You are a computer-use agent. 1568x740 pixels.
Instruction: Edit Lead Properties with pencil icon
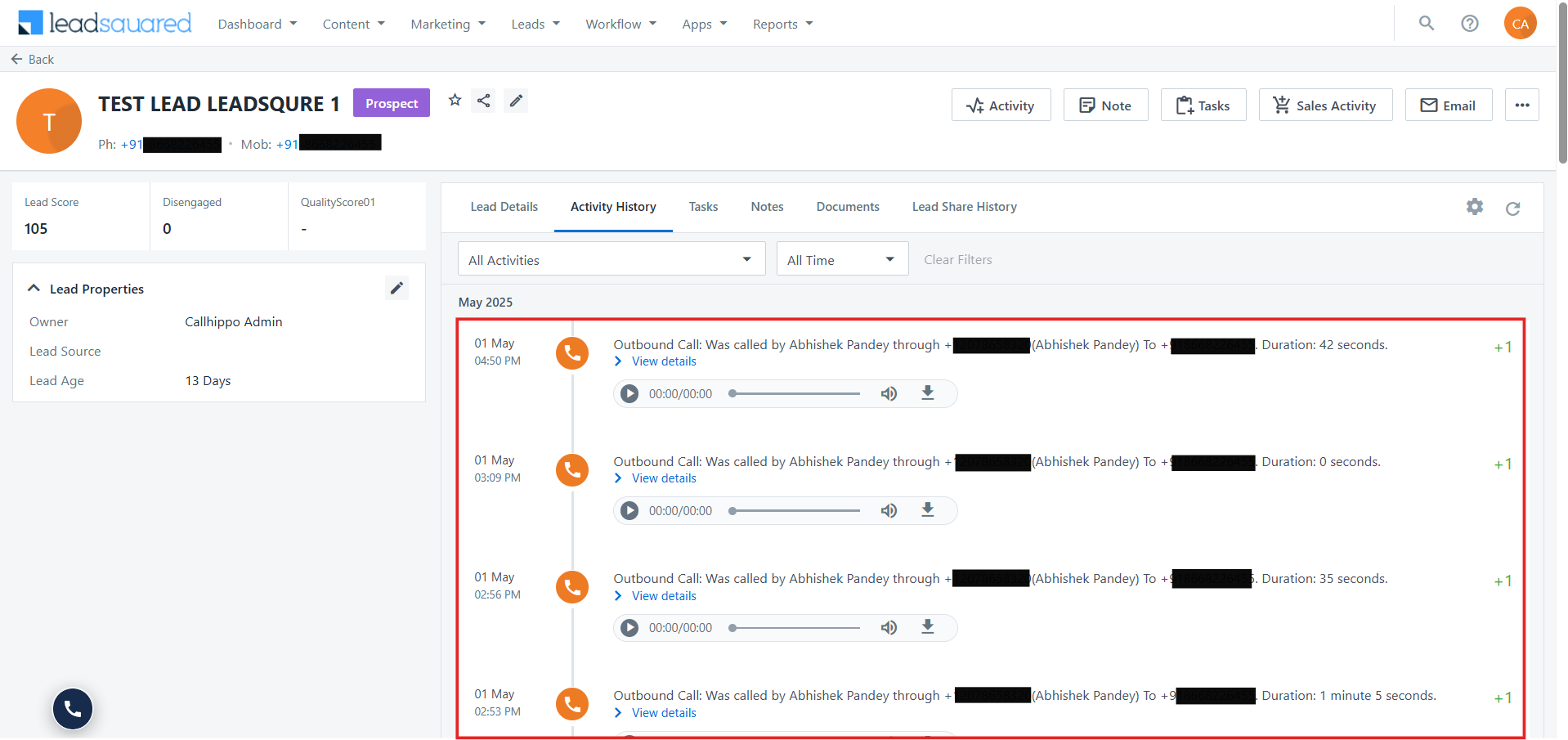click(396, 288)
